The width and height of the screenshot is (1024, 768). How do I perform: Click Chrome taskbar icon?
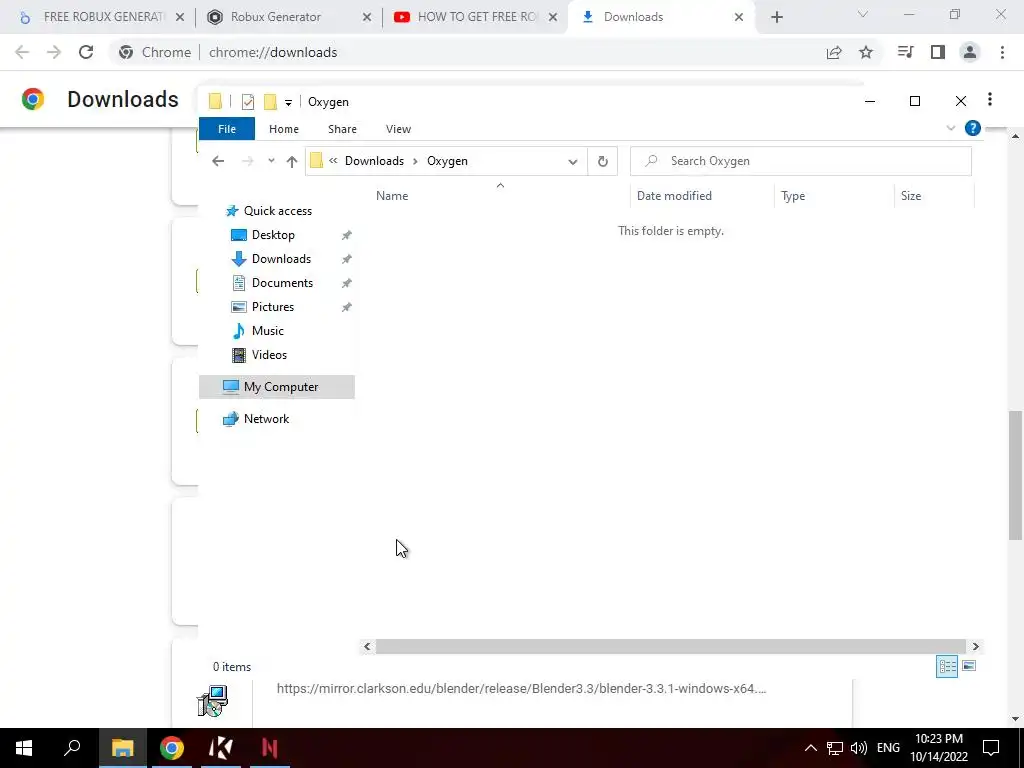coord(172,748)
